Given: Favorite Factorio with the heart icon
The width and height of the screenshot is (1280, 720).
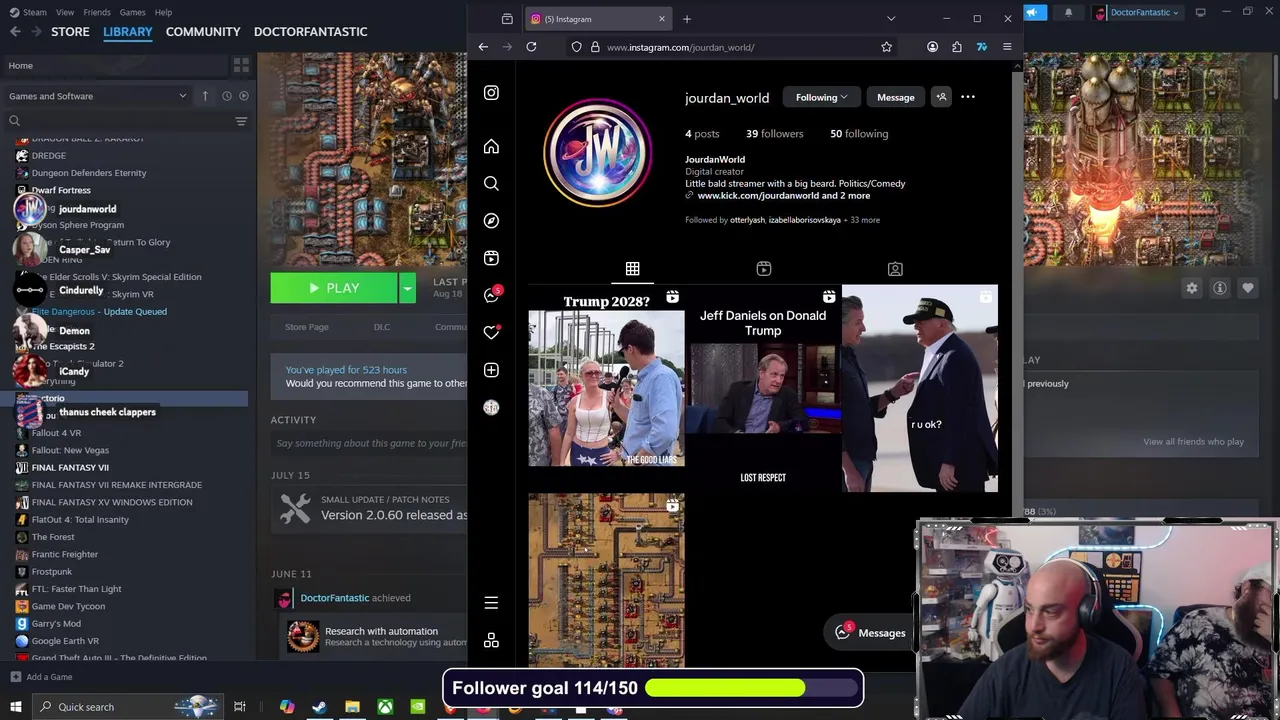Looking at the screenshot, I should [x=1248, y=288].
